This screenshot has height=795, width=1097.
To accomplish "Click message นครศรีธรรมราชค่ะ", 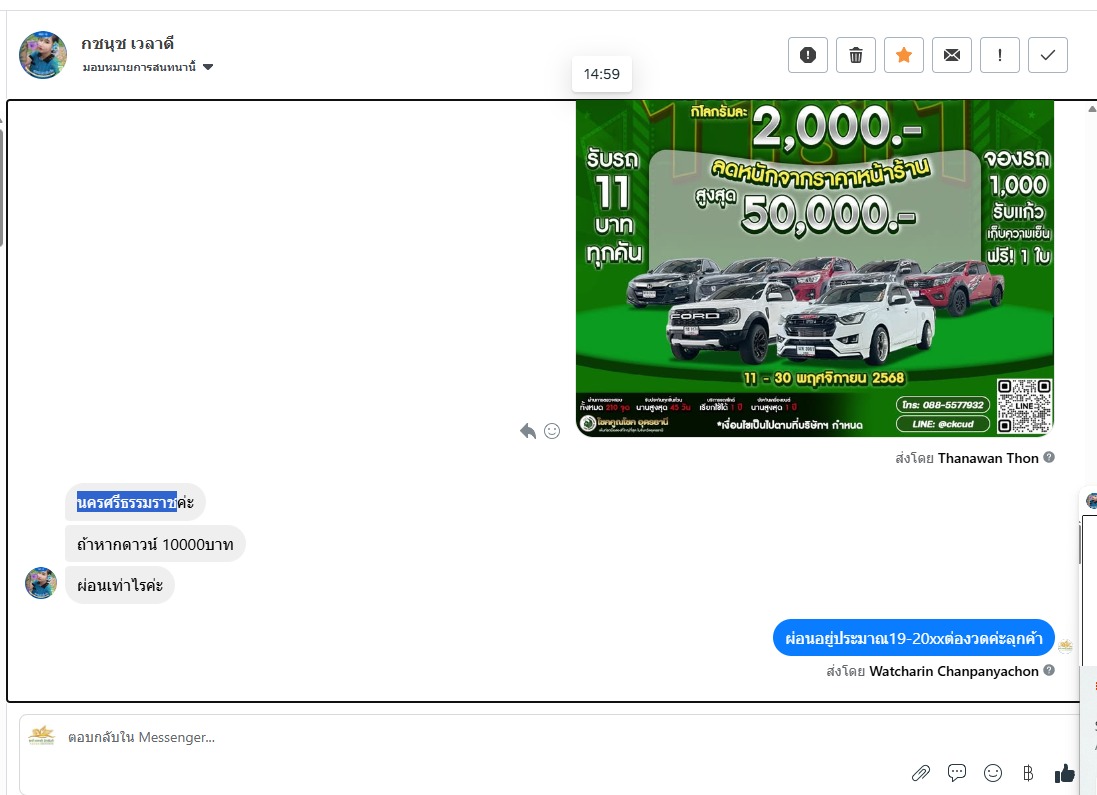I will tap(135, 502).
